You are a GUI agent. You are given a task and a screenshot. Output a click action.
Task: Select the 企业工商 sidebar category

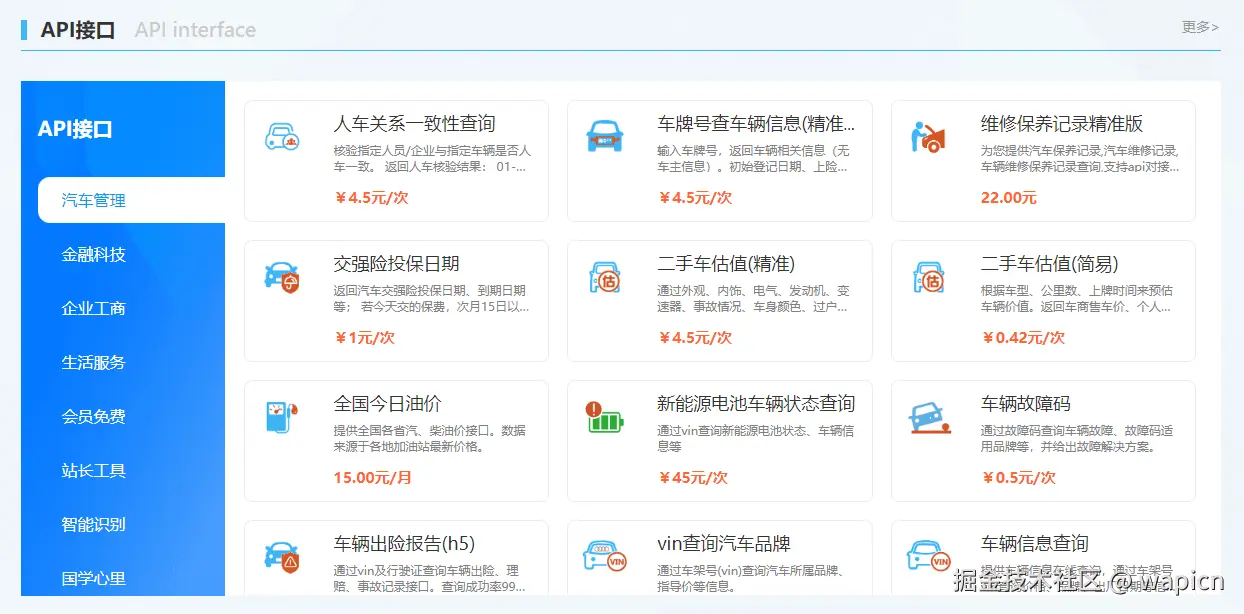pyautogui.click(x=92, y=308)
